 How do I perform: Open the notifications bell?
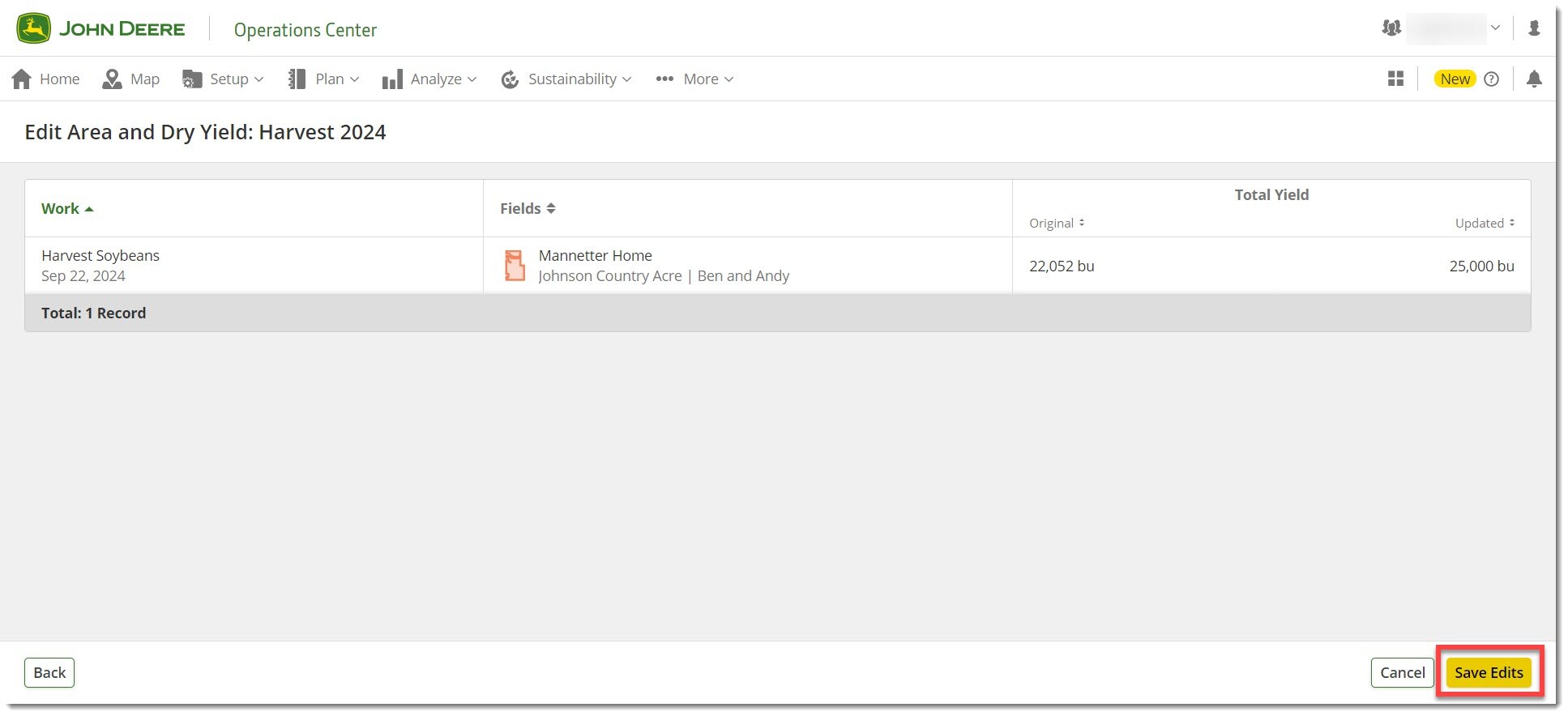pos(1533,79)
